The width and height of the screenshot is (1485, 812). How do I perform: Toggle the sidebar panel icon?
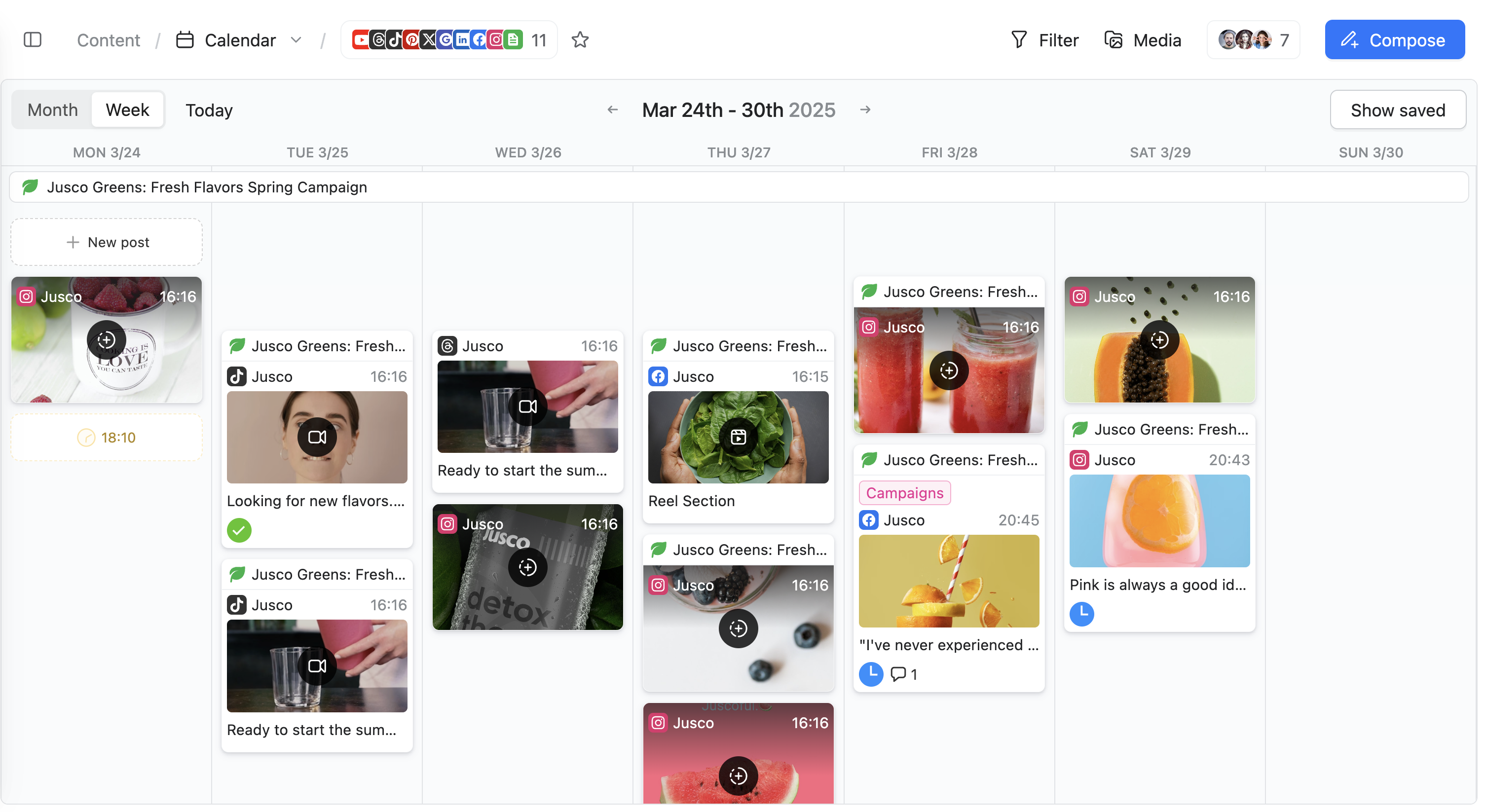(x=32, y=40)
